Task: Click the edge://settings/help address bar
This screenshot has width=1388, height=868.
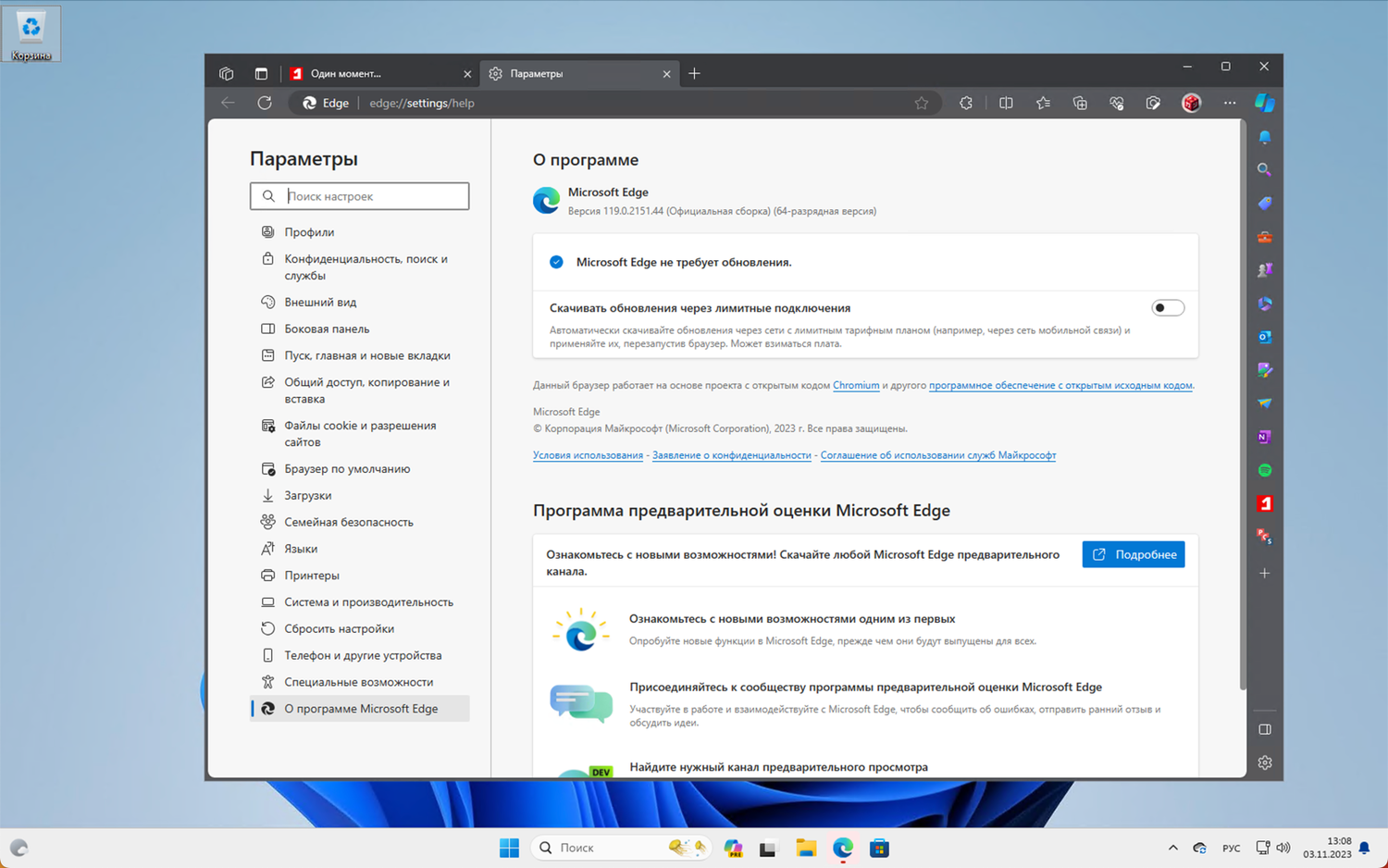Action: click(615, 103)
